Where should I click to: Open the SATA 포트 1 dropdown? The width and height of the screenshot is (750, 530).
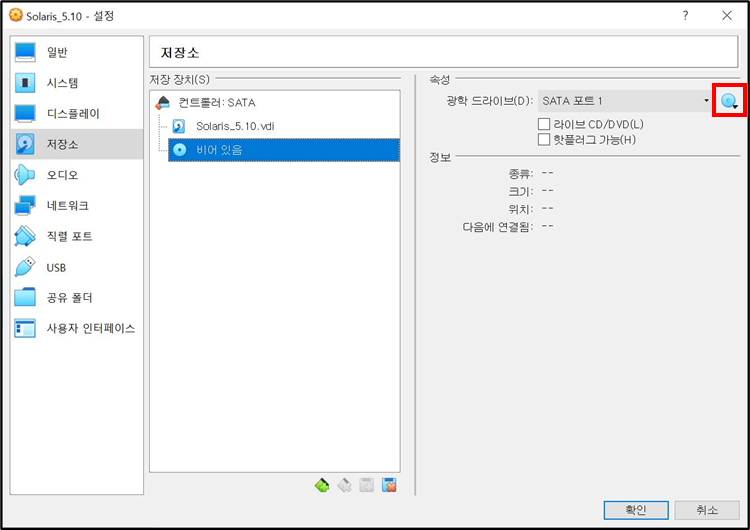click(626, 100)
